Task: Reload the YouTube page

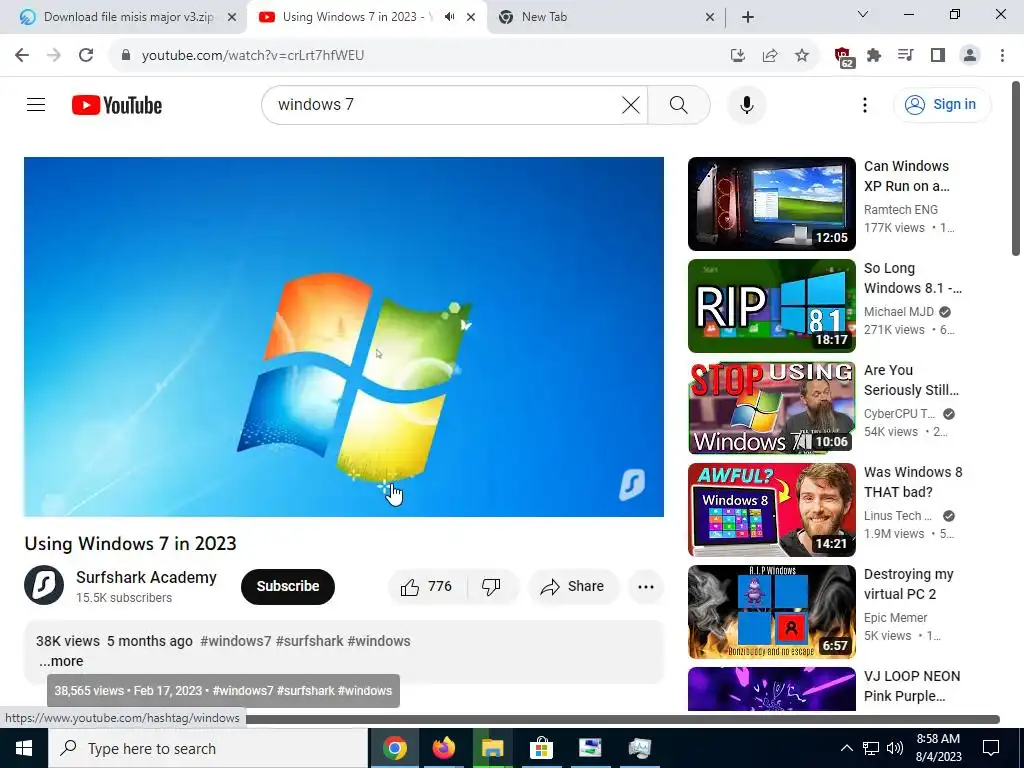Action: point(86,55)
